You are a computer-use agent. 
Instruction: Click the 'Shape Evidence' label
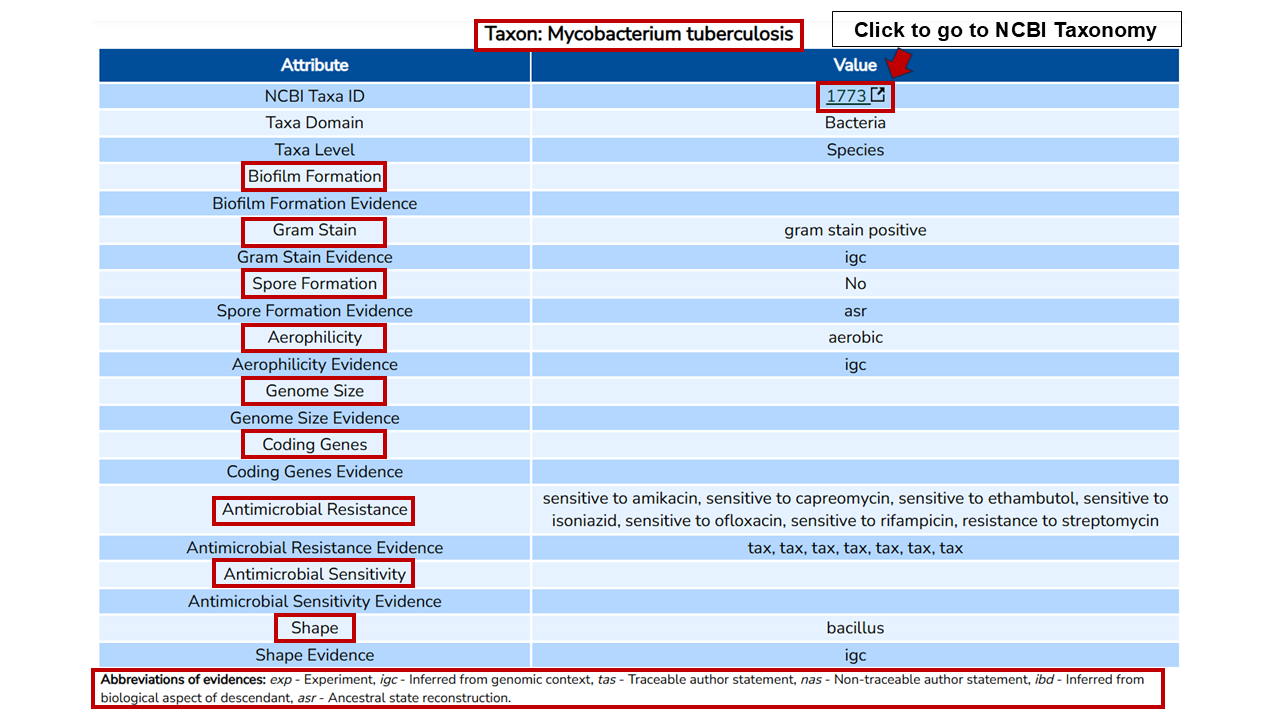(315, 655)
